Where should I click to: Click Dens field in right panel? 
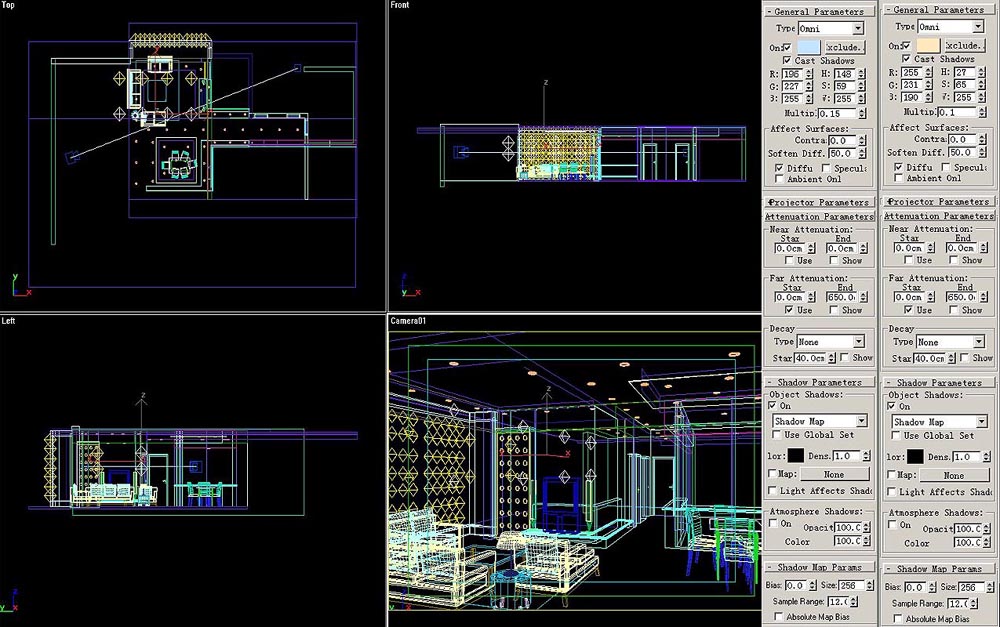click(967, 457)
